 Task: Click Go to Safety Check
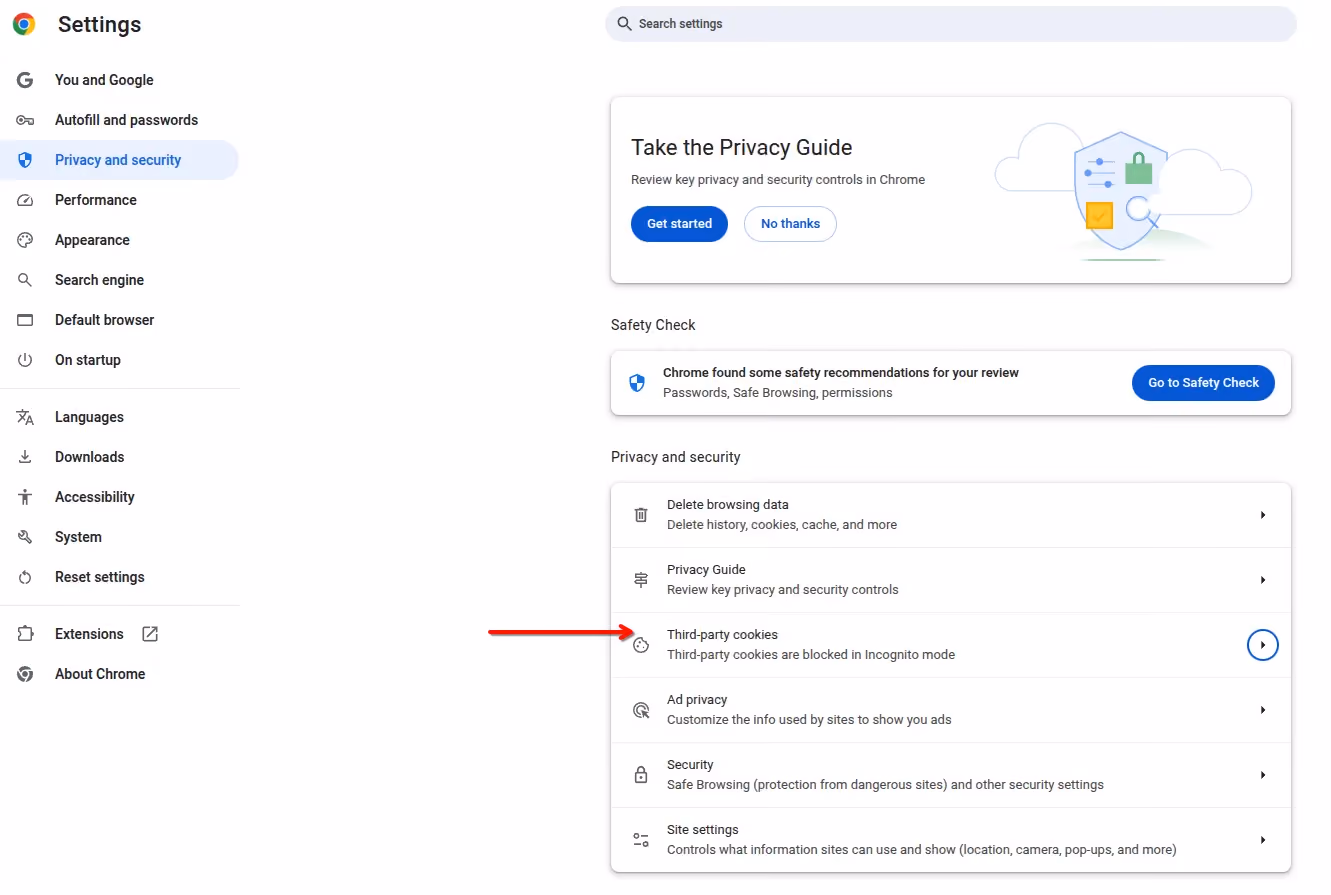click(x=1203, y=383)
